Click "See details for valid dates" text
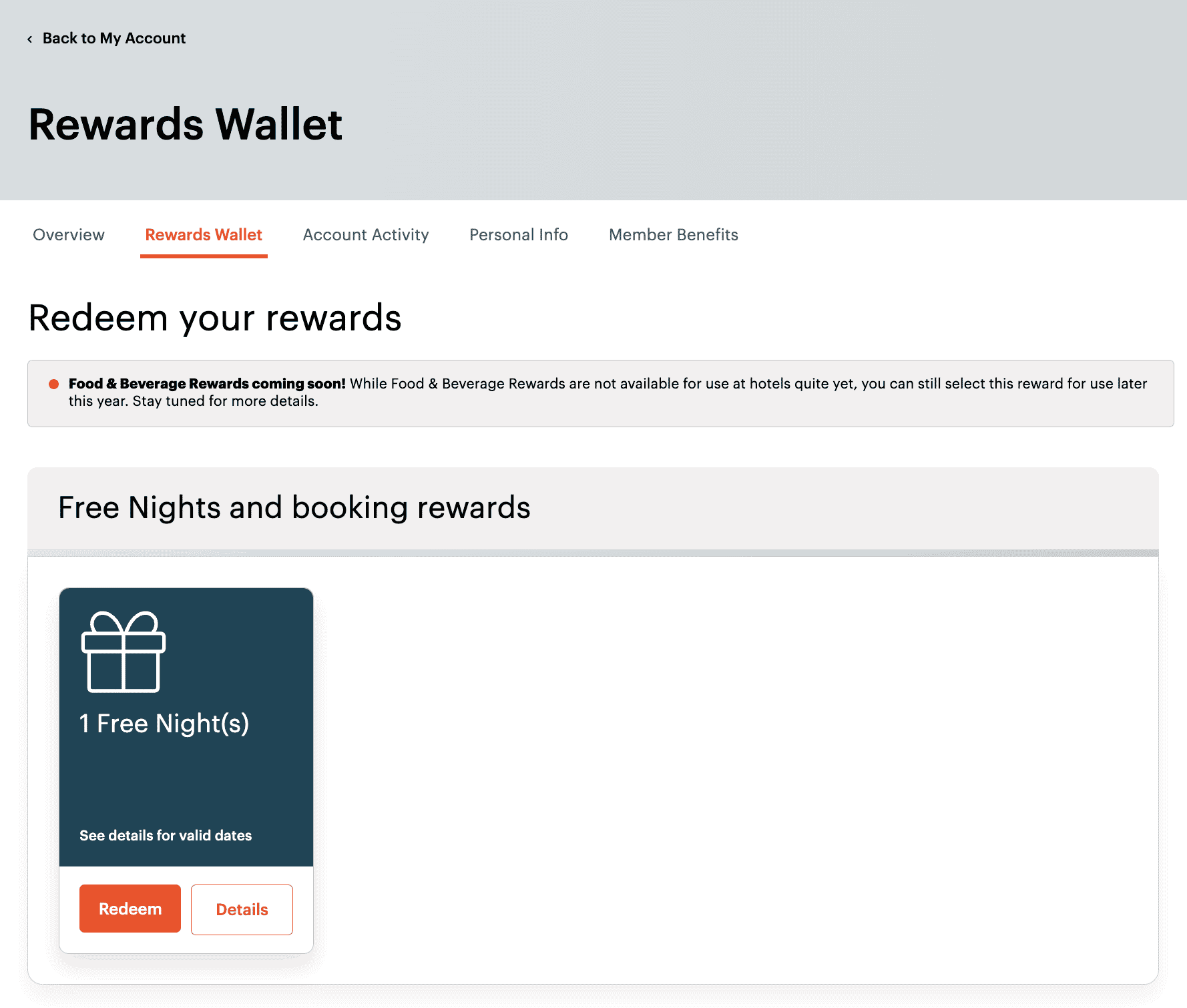 coord(166,836)
